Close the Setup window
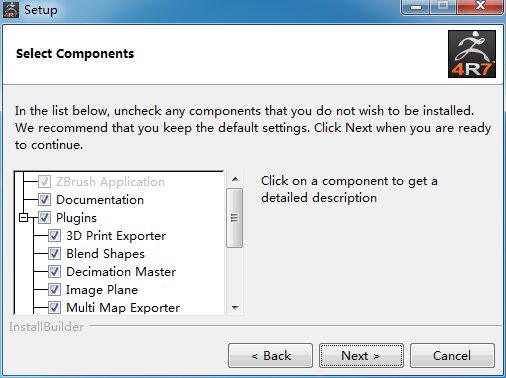506x378 pixels. coord(480,7)
